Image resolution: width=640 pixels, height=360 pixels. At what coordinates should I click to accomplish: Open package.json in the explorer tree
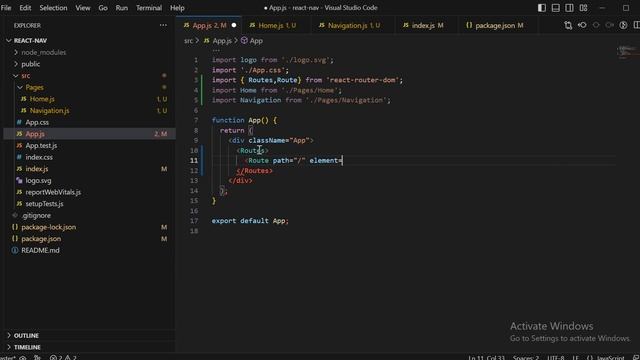[x=88, y=239]
